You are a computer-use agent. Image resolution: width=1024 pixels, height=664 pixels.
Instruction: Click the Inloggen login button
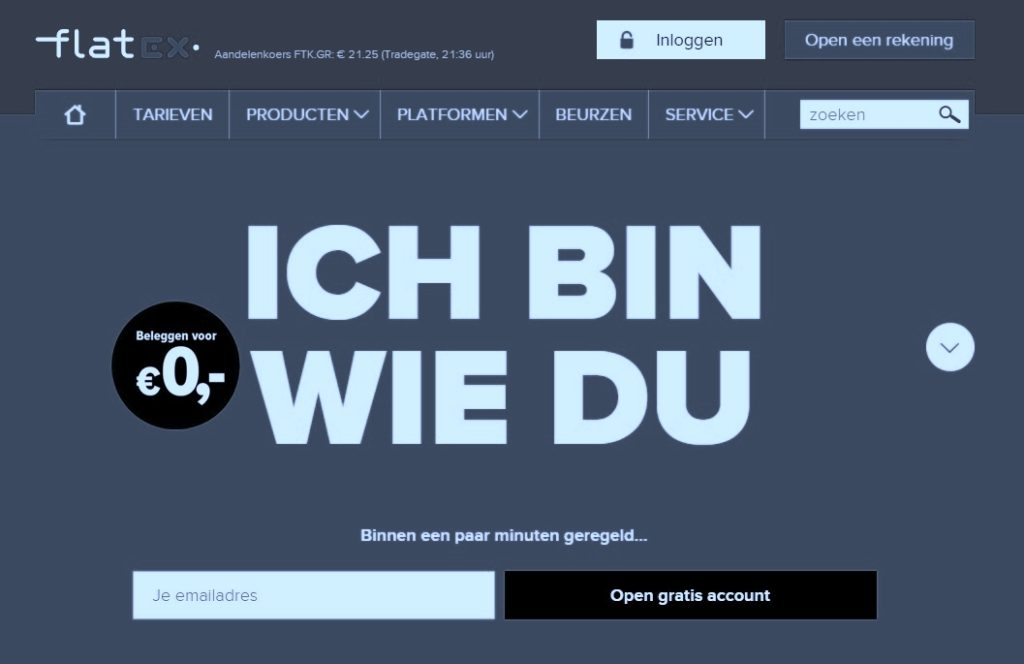tap(687, 39)
